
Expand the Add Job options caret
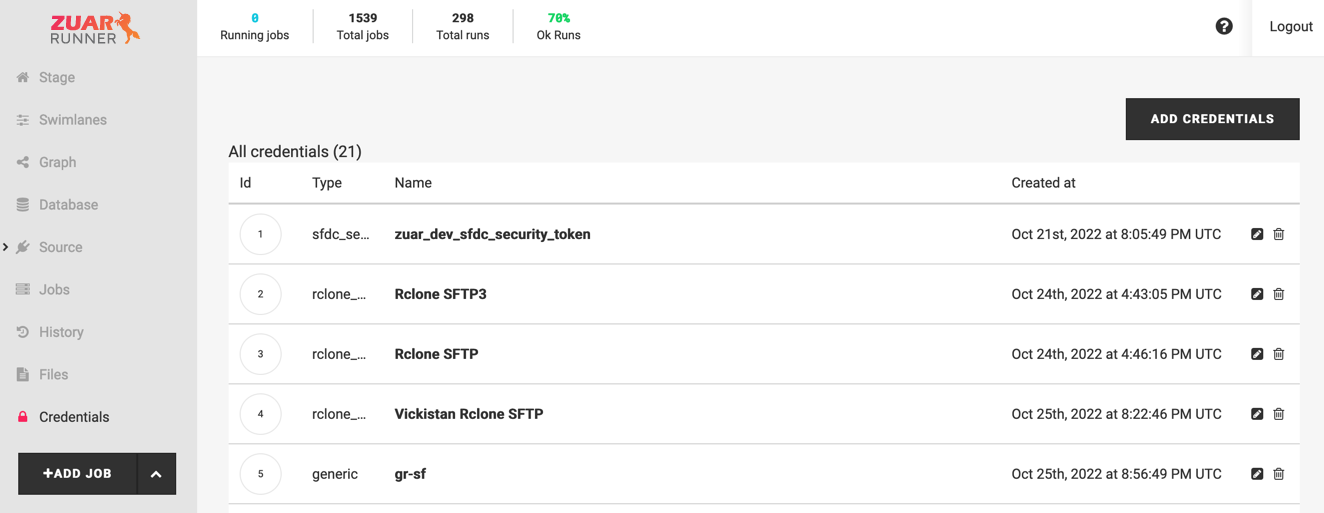click(x=156, y=474)
